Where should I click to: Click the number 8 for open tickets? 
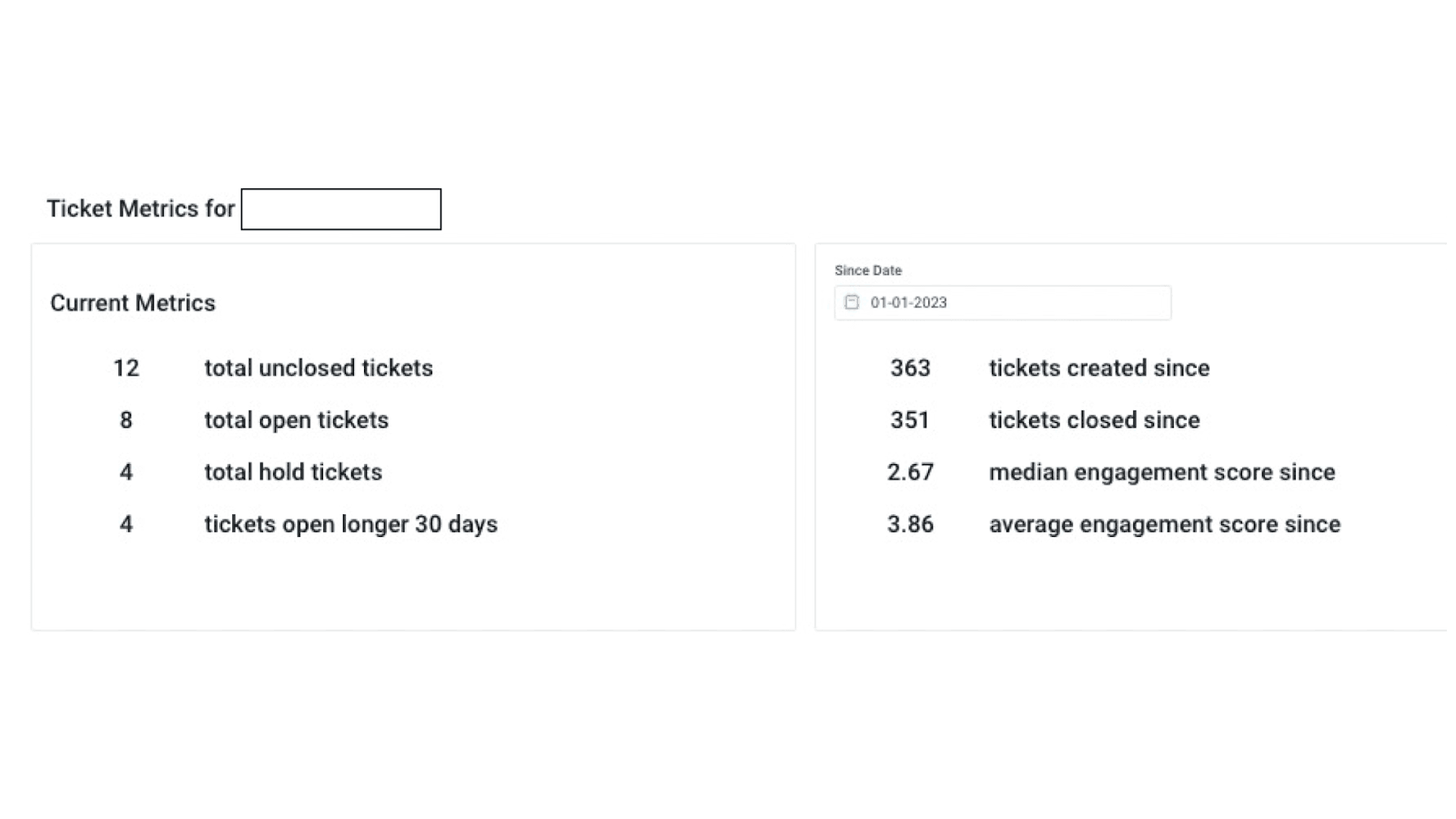[126, 420]
